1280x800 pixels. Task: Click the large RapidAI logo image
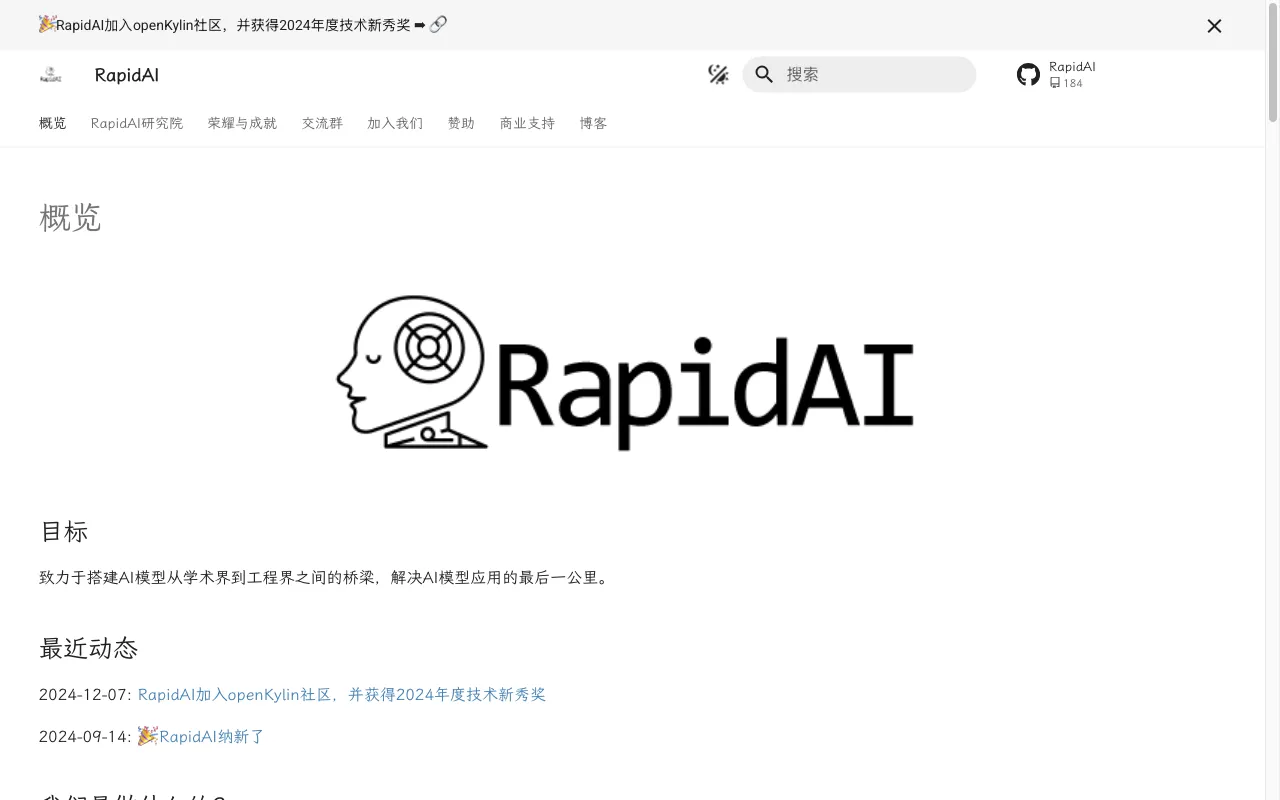[625, 372]
